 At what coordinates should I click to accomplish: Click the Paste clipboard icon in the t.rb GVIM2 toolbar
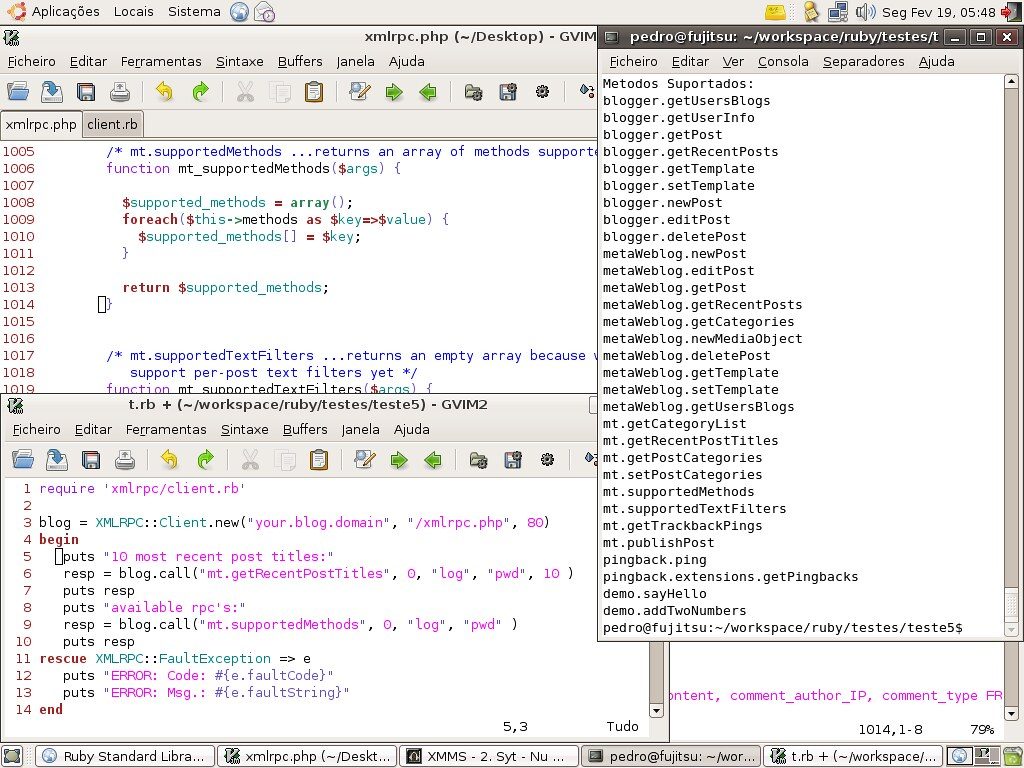(319, 460)
